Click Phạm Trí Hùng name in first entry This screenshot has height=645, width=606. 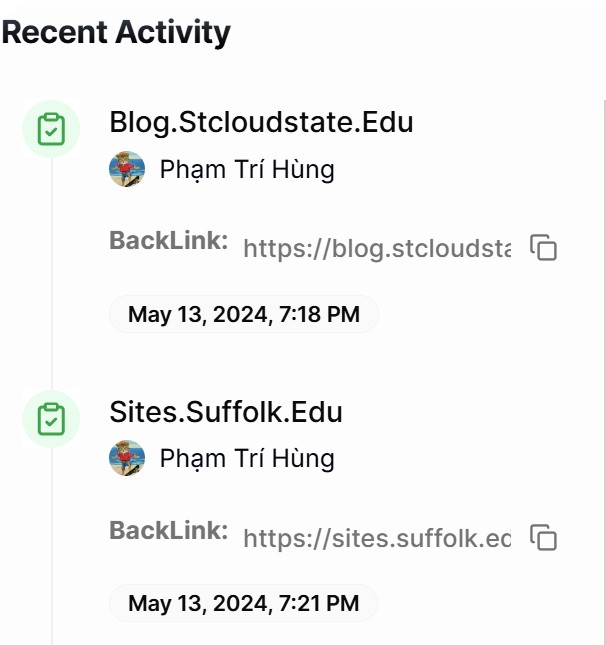[247, 170]
